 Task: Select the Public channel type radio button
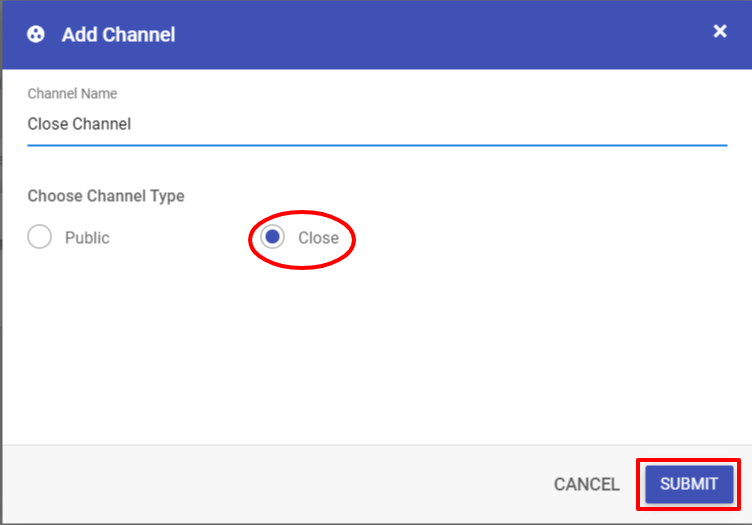pyautogui.click(x=39, y=237)
